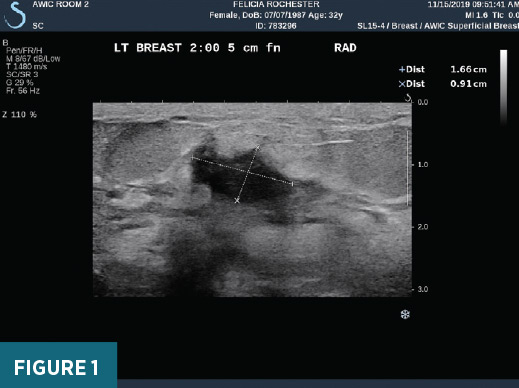Click the right endpoint of long caliper

(292, 184)
